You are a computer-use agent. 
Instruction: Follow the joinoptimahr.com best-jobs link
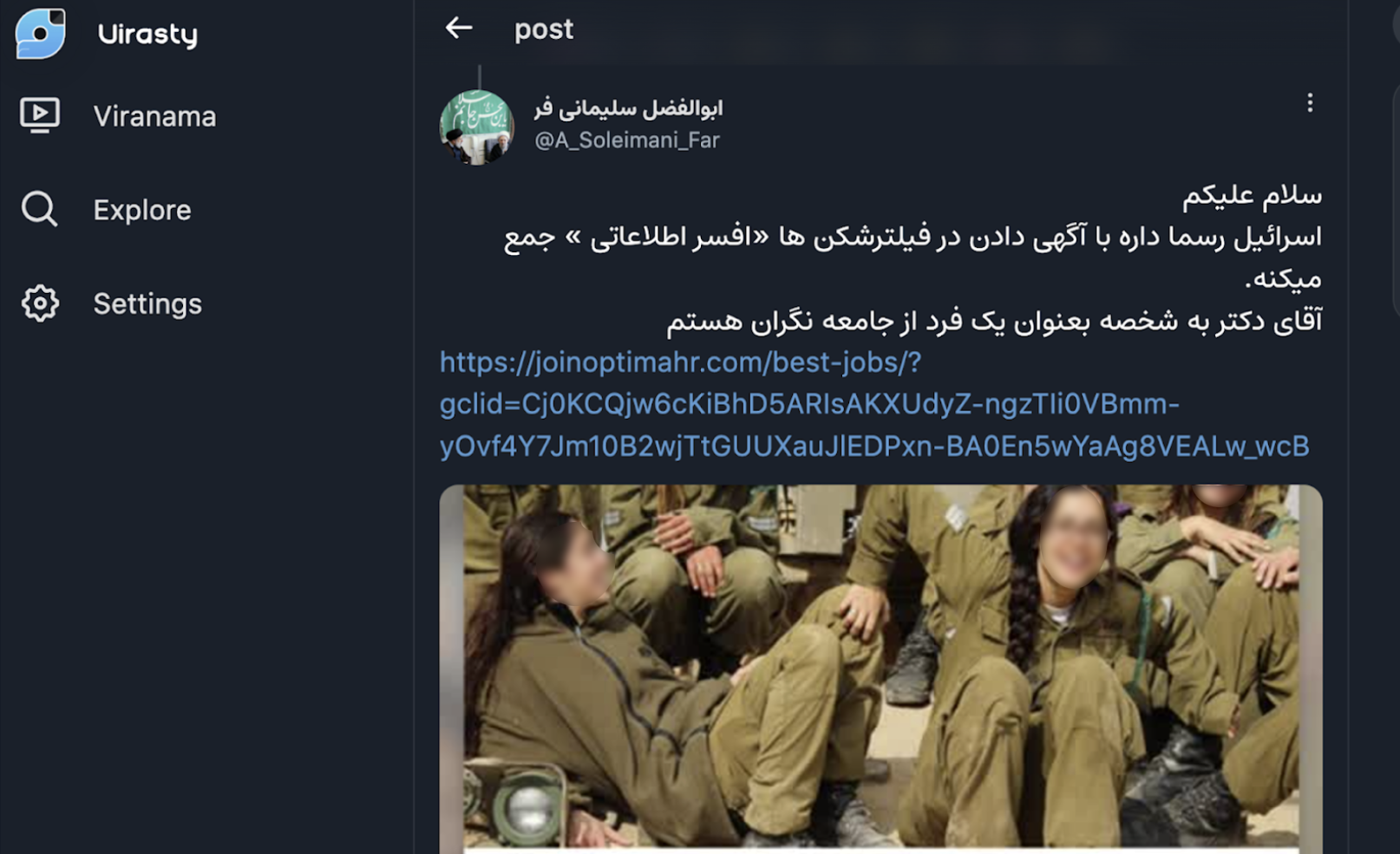click(874, 404)
